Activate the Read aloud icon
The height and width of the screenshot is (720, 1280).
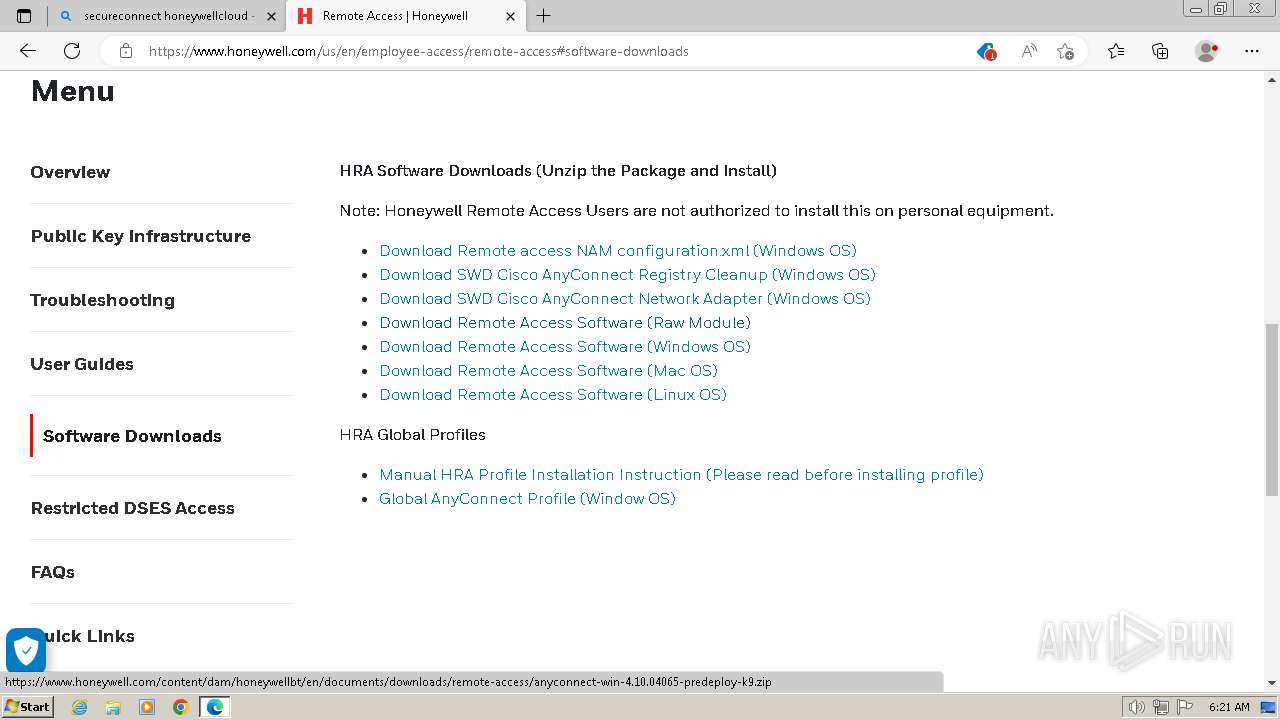pos(1028,51)
